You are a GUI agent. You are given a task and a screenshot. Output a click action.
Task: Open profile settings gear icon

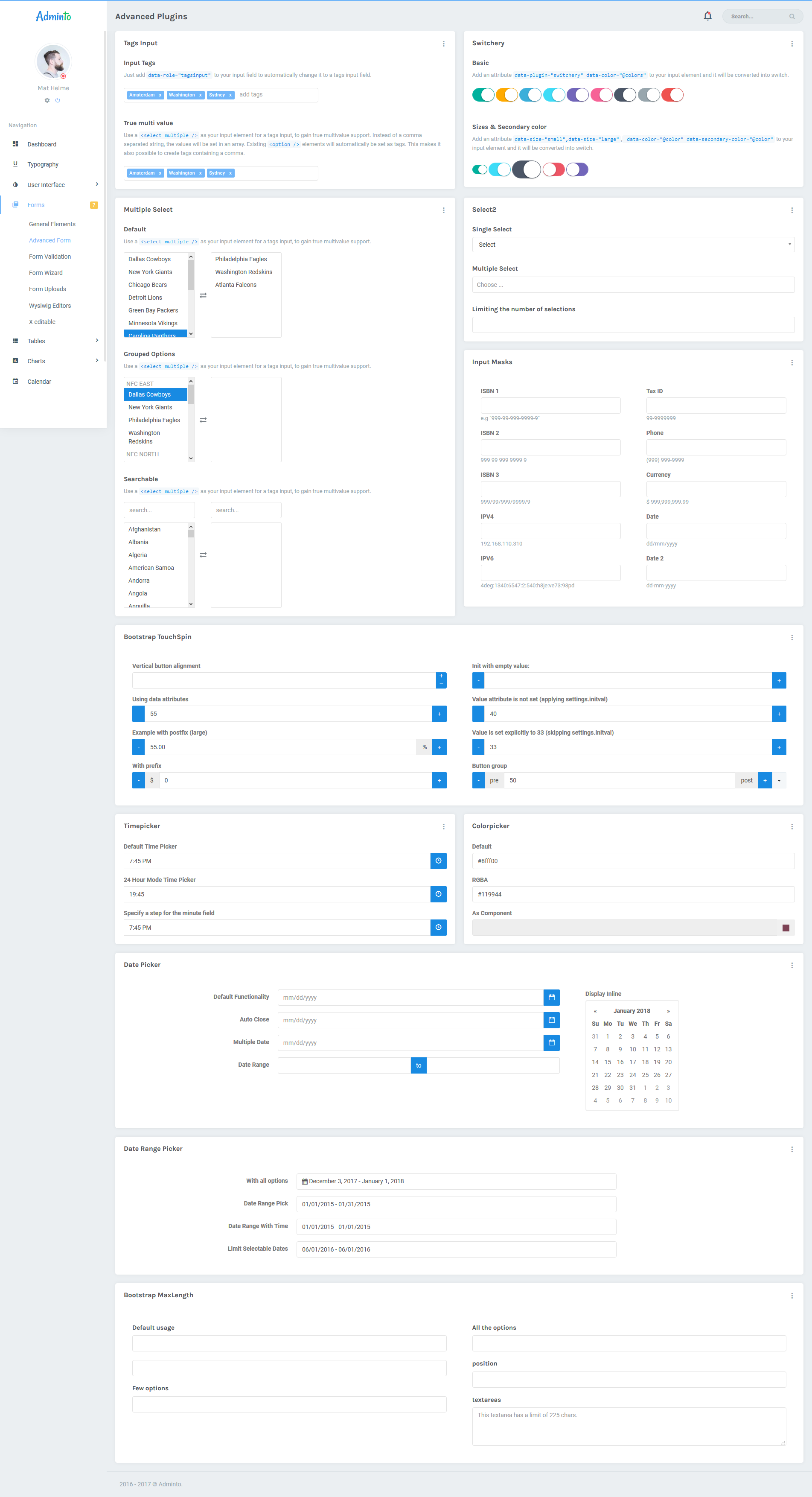[47, 100]
